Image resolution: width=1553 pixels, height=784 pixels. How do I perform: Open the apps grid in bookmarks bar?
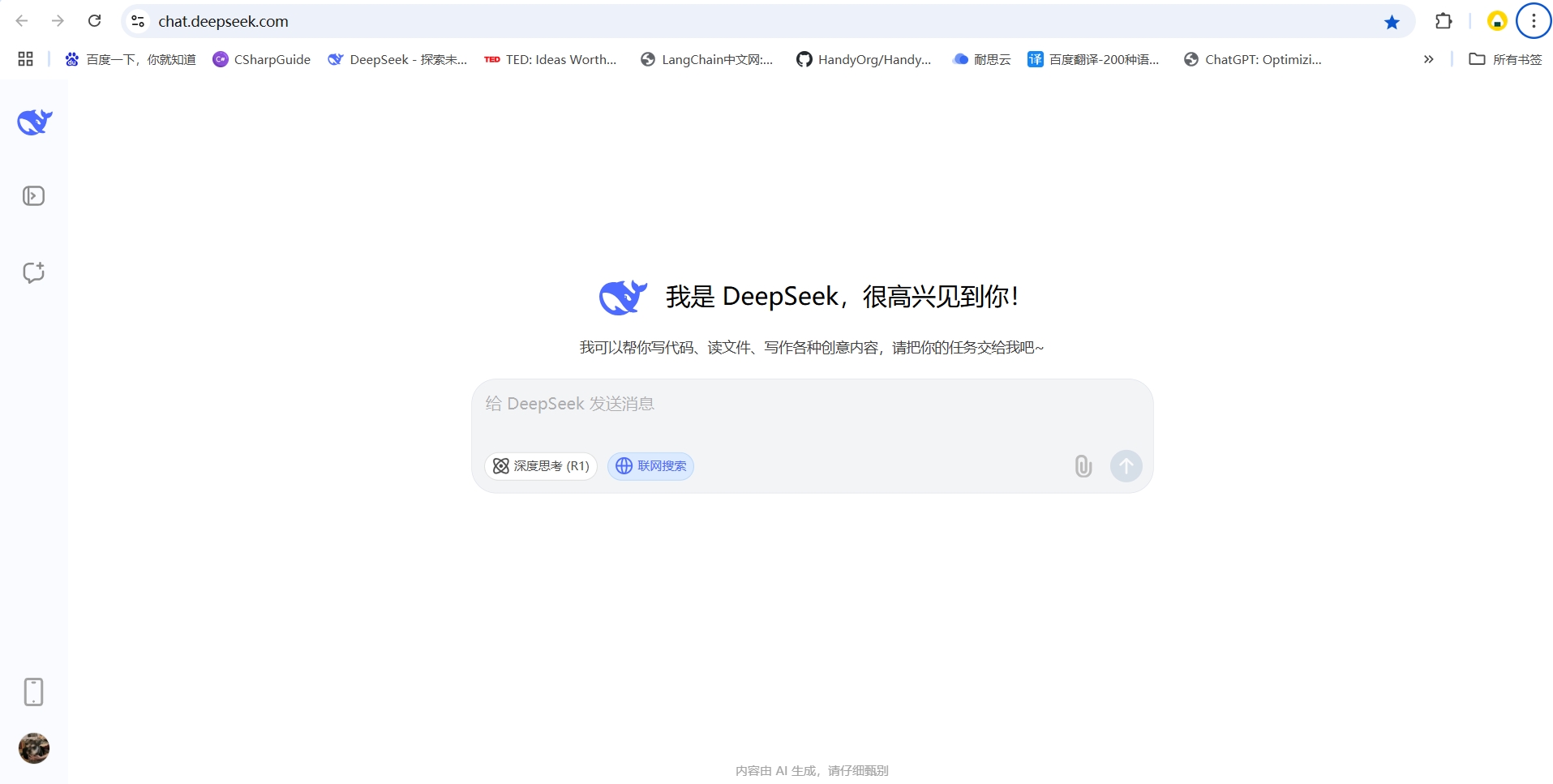(25, 59)
